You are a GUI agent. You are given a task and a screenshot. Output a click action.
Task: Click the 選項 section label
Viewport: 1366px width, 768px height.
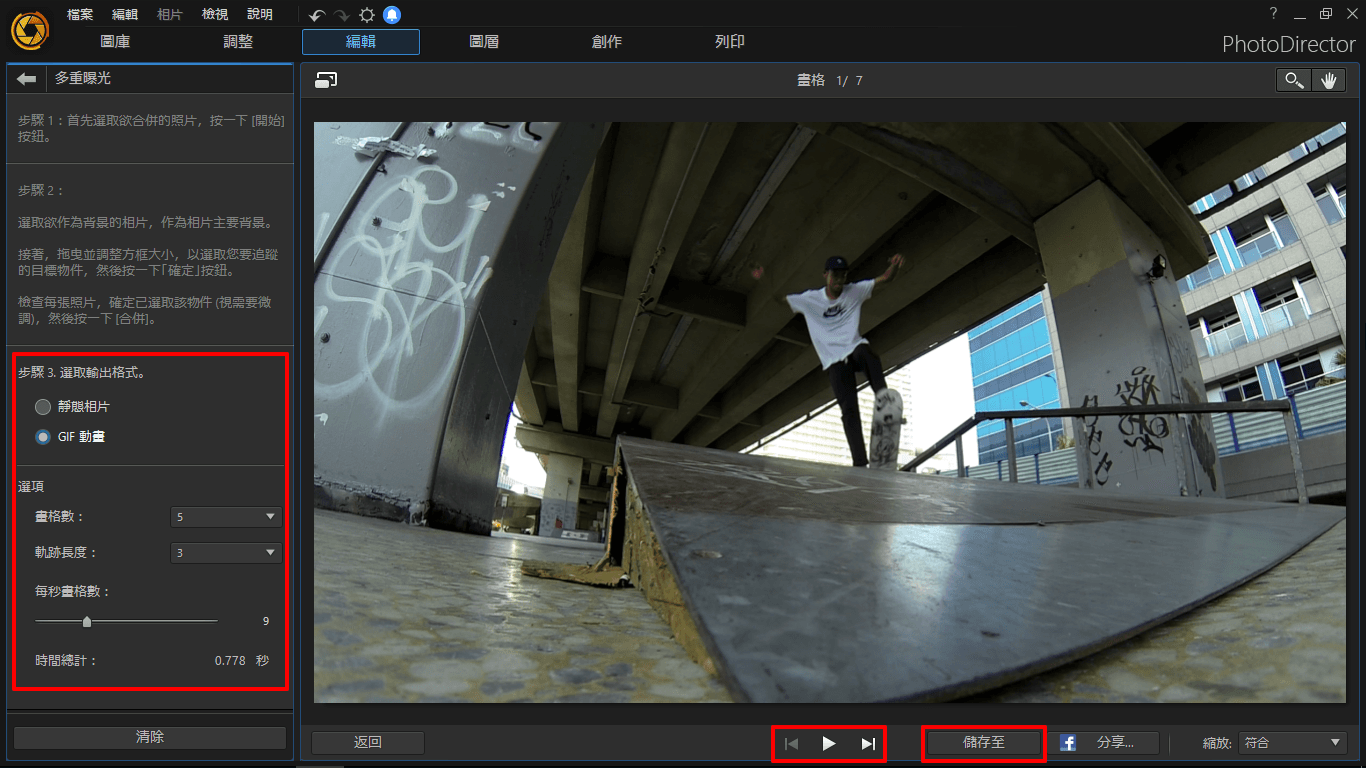(32, 487)
